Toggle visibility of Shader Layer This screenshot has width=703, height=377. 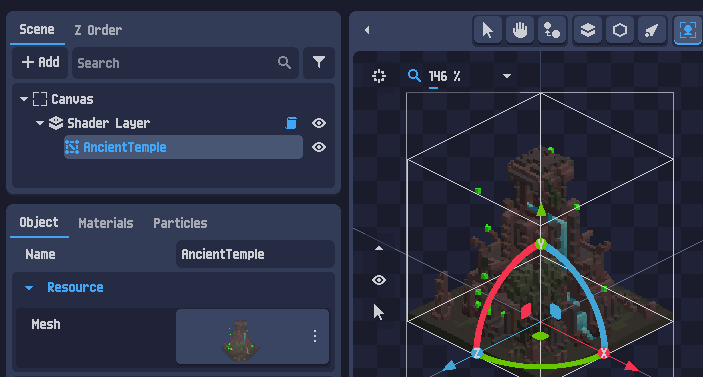click(x=319, y=123)
